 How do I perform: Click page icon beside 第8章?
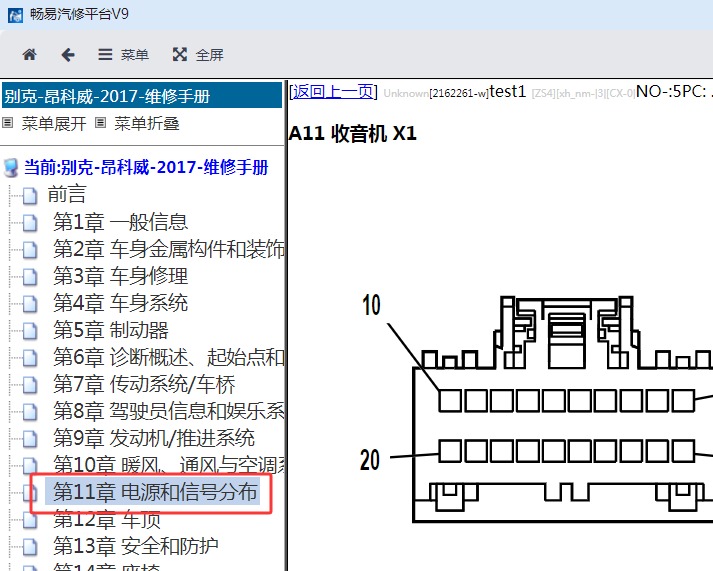pyautogui.click(x=30, y=412)
